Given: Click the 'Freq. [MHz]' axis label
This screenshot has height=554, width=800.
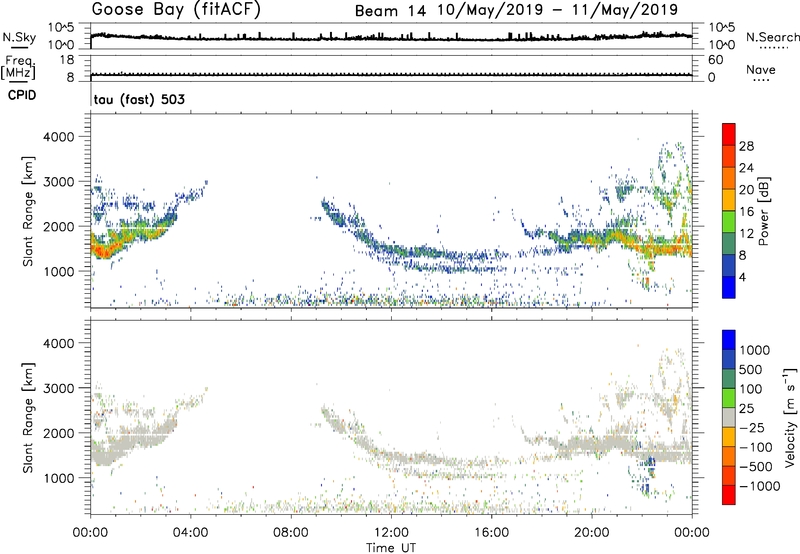Looking at the screenshot, I should pos(18,67).
